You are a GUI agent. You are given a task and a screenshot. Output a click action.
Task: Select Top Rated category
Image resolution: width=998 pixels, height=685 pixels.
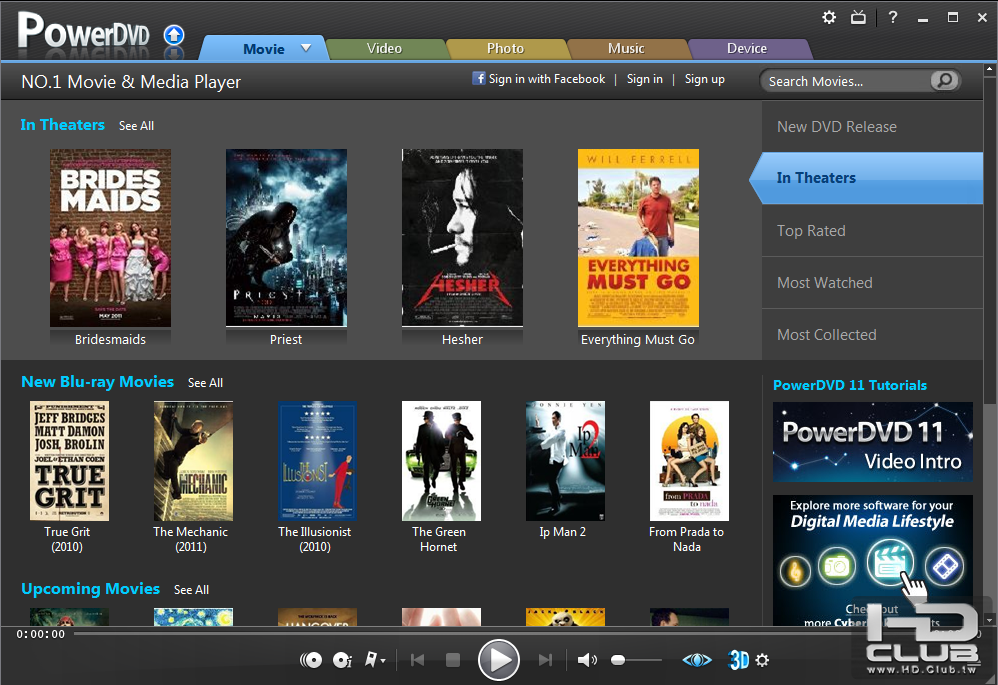click(x=873, y=231)
